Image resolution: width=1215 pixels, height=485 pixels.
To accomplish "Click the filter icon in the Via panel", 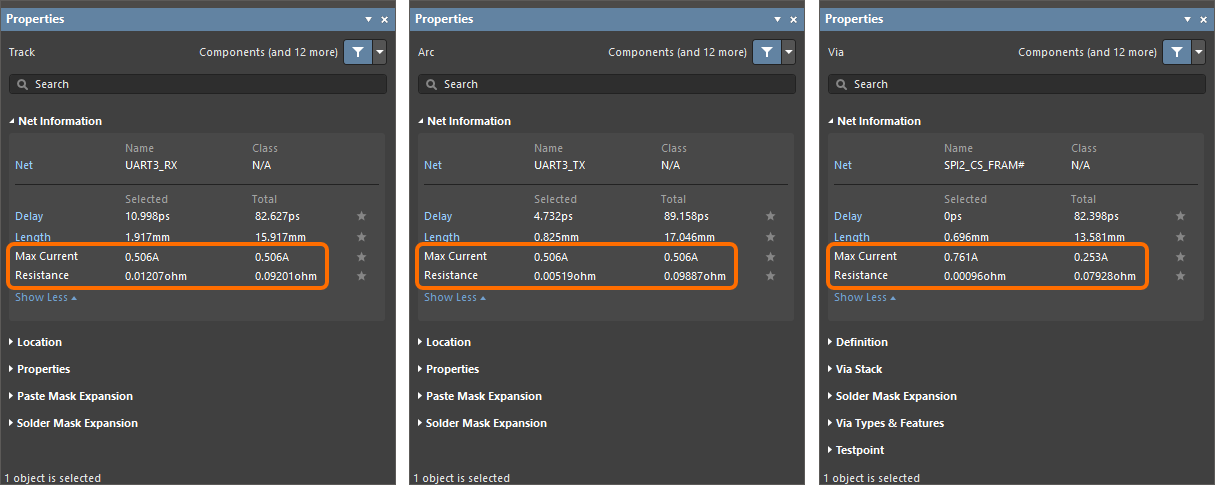I will point(1176,52).
